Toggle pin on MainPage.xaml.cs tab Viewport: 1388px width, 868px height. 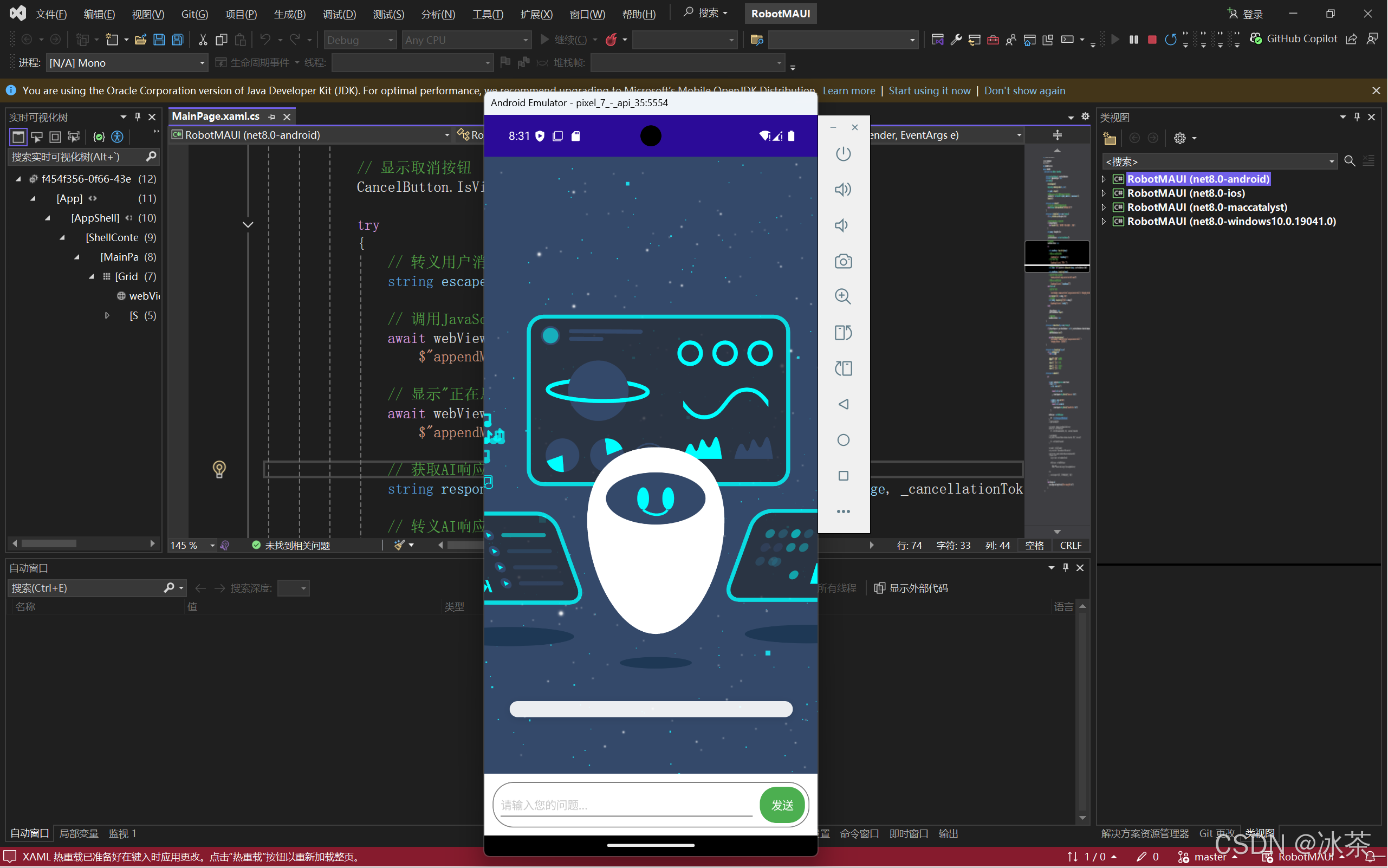tap(271, 116)
